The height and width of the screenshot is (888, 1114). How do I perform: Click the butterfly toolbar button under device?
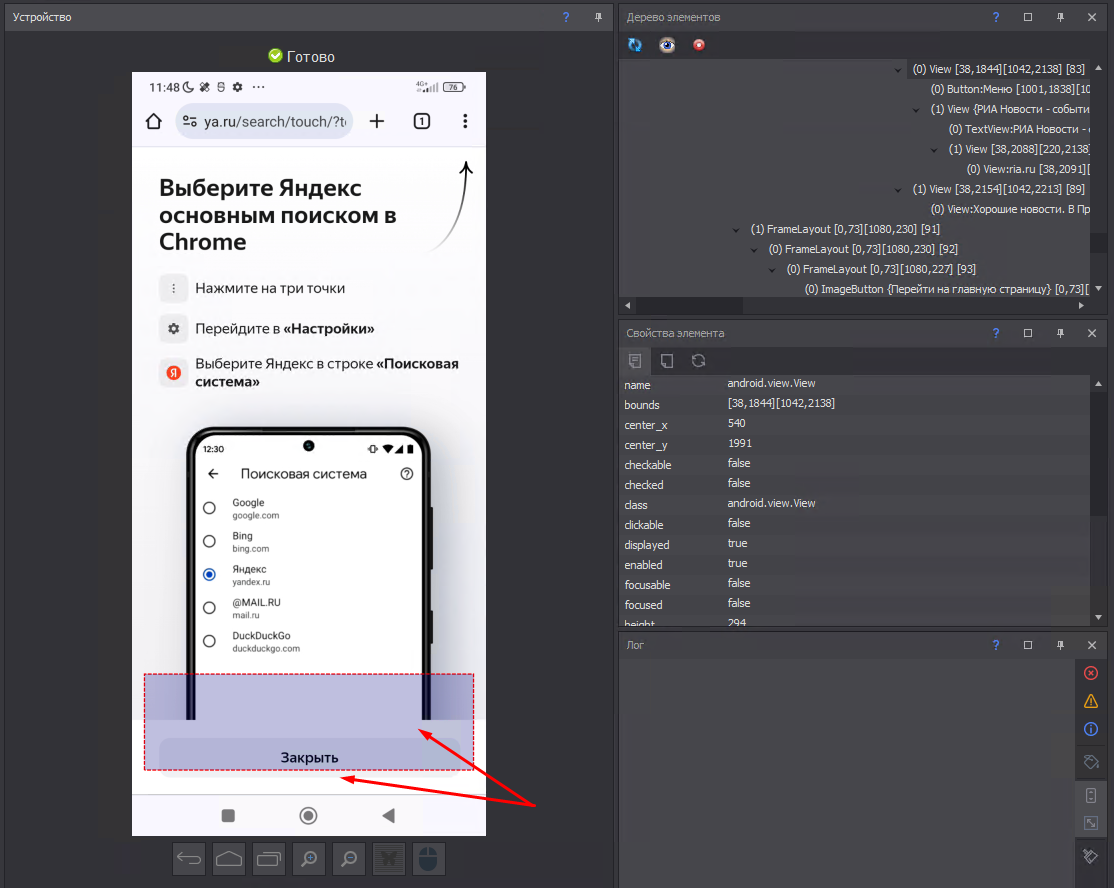click(x=389, y=859)
